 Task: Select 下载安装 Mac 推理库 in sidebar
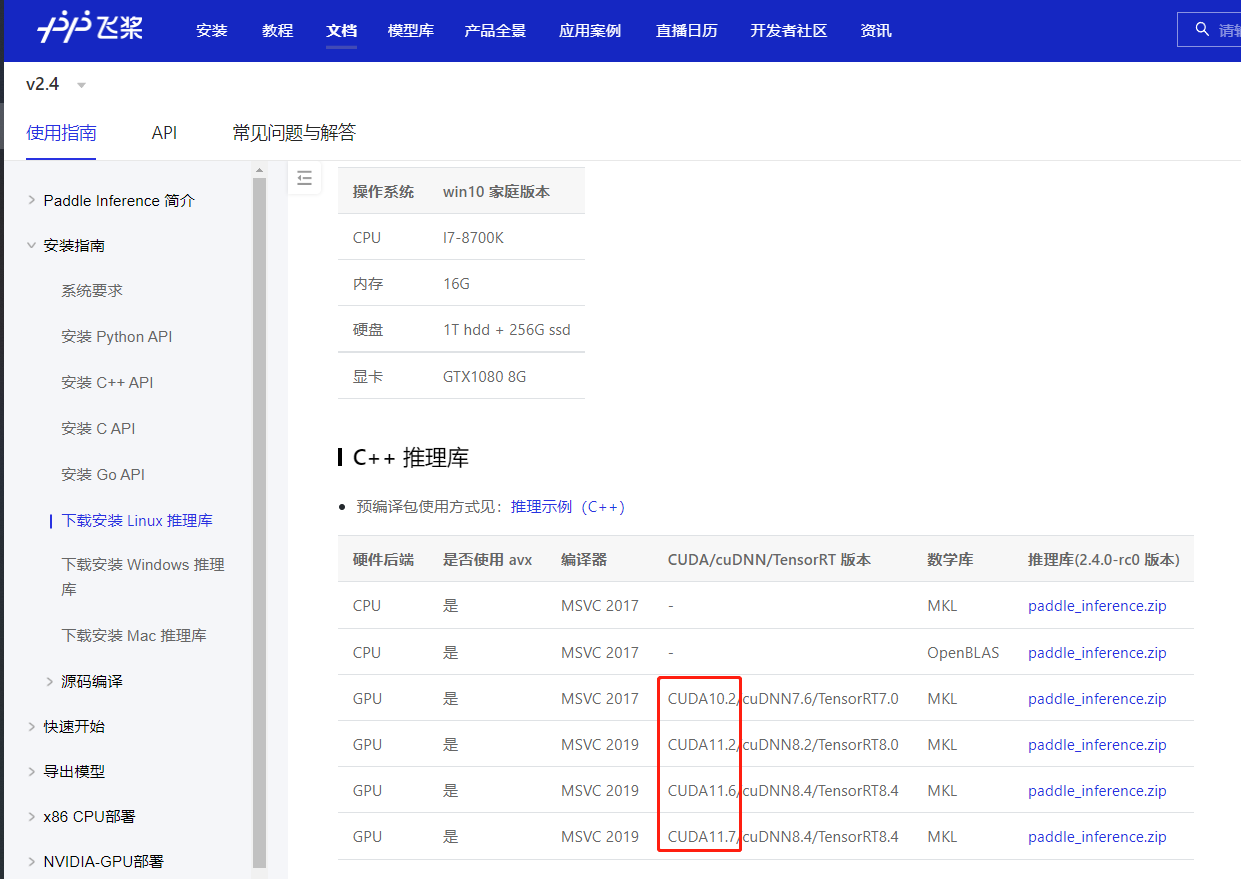pos(134,635)
